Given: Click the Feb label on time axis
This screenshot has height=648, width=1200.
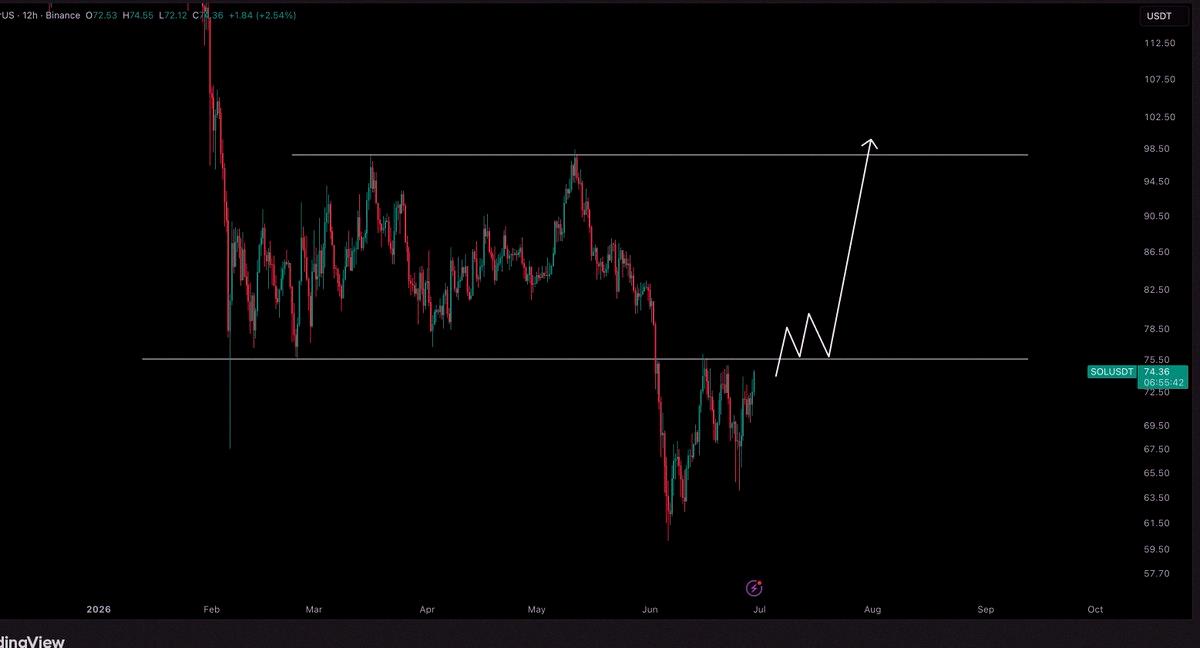Looking at the screenshot, I should (x=211, y=610).
